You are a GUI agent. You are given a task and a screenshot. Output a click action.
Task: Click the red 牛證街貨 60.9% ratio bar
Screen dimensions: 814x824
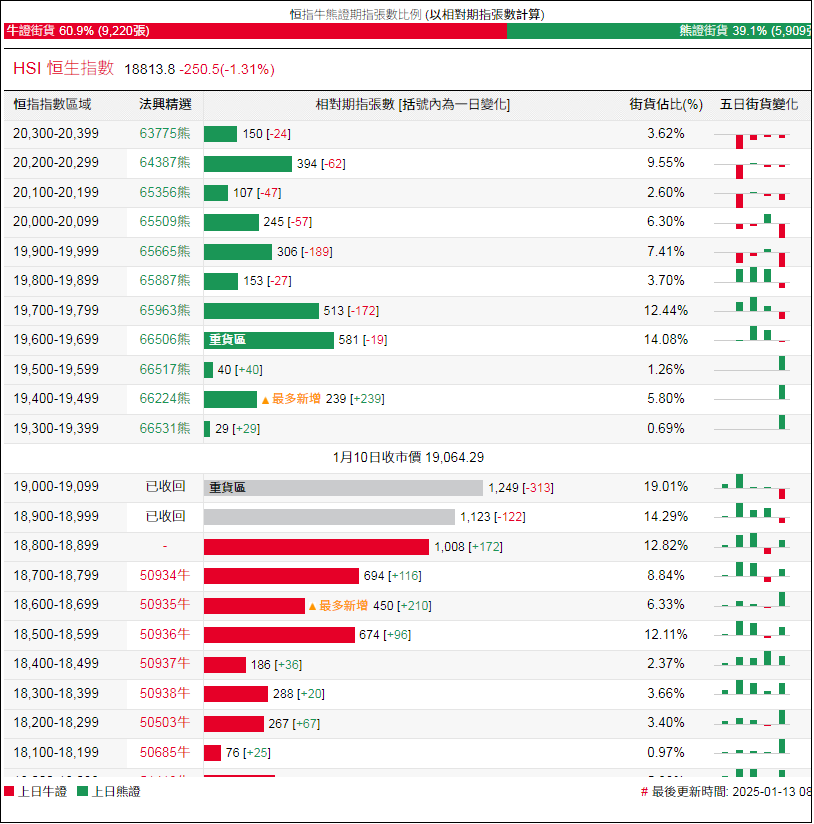click(255, 31)
